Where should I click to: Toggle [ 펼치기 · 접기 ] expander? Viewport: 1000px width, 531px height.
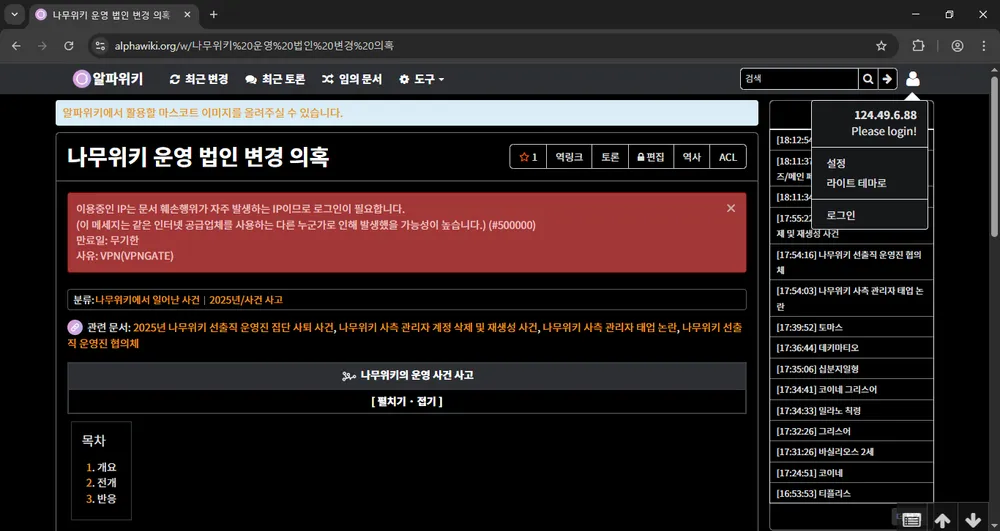(x=407, y=402)
